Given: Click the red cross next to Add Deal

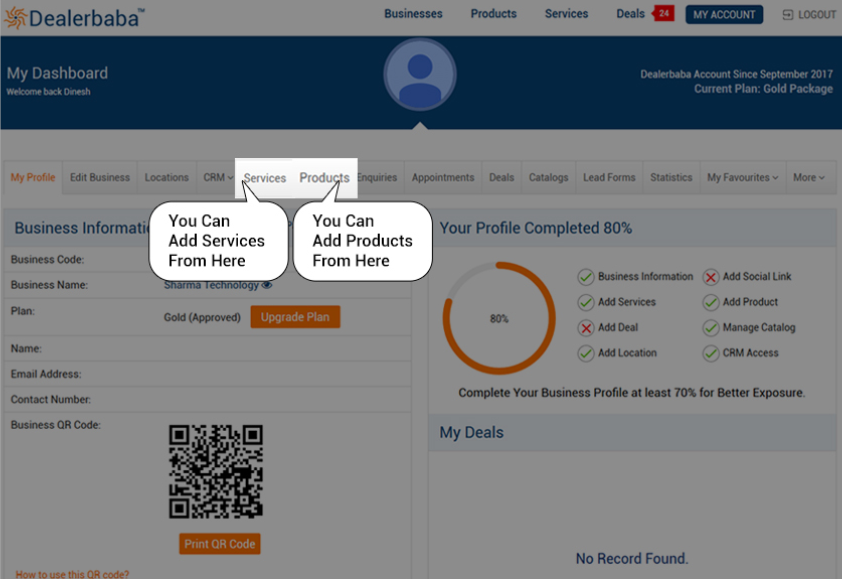Looking at the screenshot, I should point(586,328).
